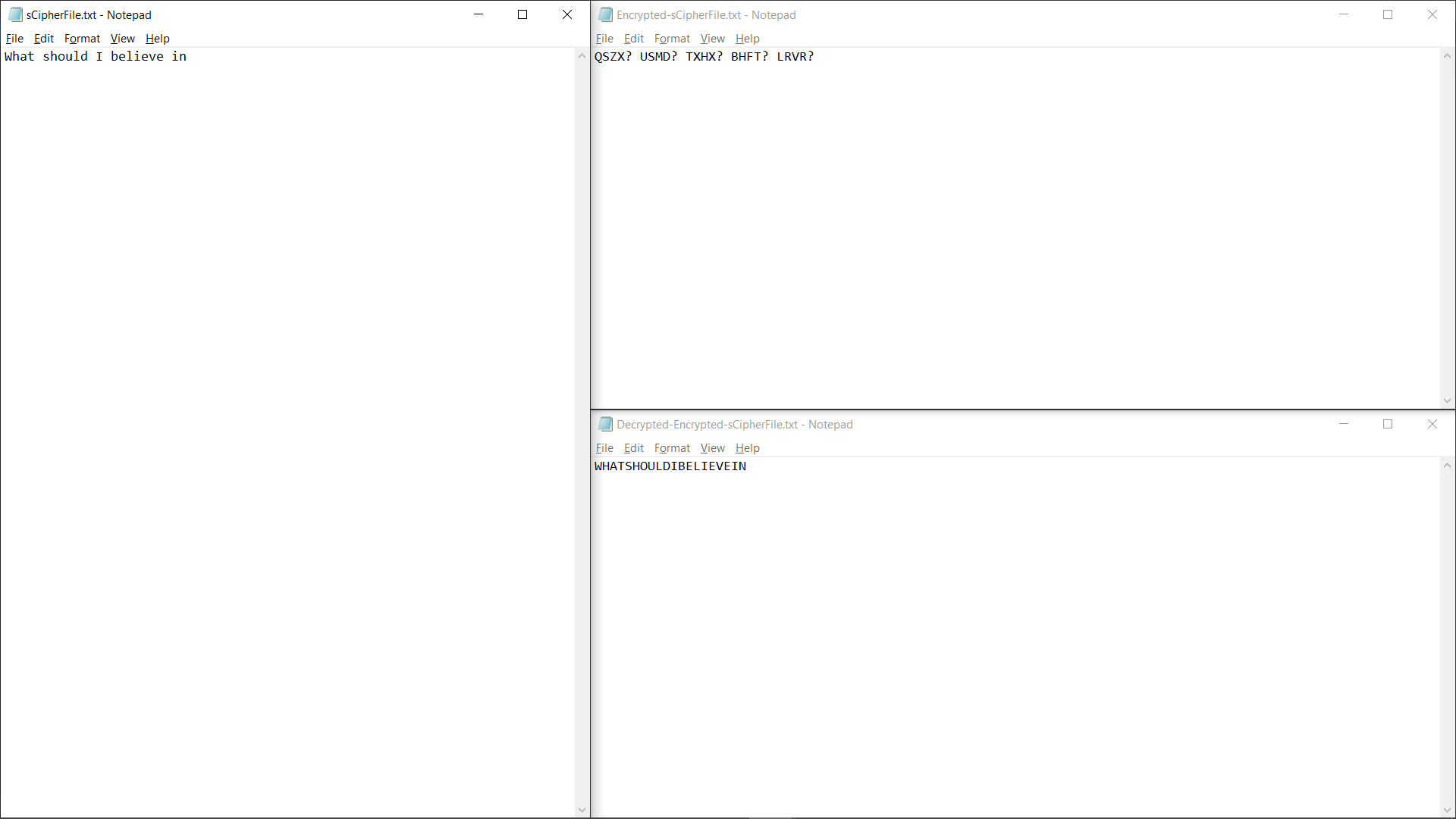
Task: Select View menu in Encrypted window
Action: 711,38
